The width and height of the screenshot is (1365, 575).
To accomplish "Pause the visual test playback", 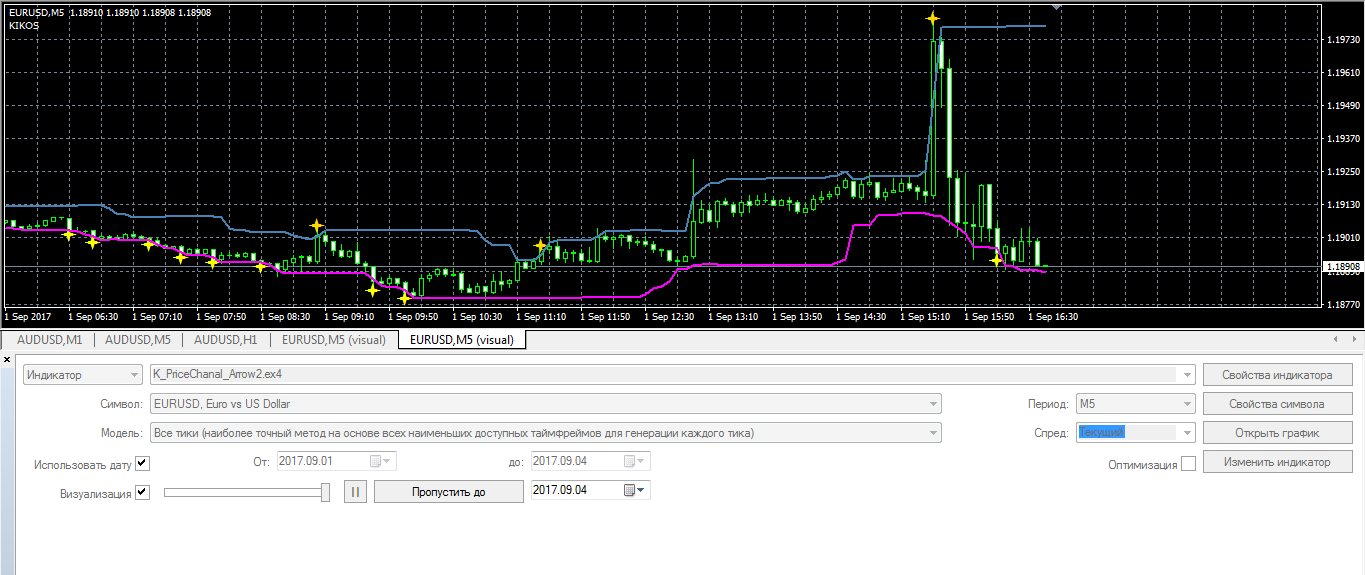I will [x=357, y=491].
